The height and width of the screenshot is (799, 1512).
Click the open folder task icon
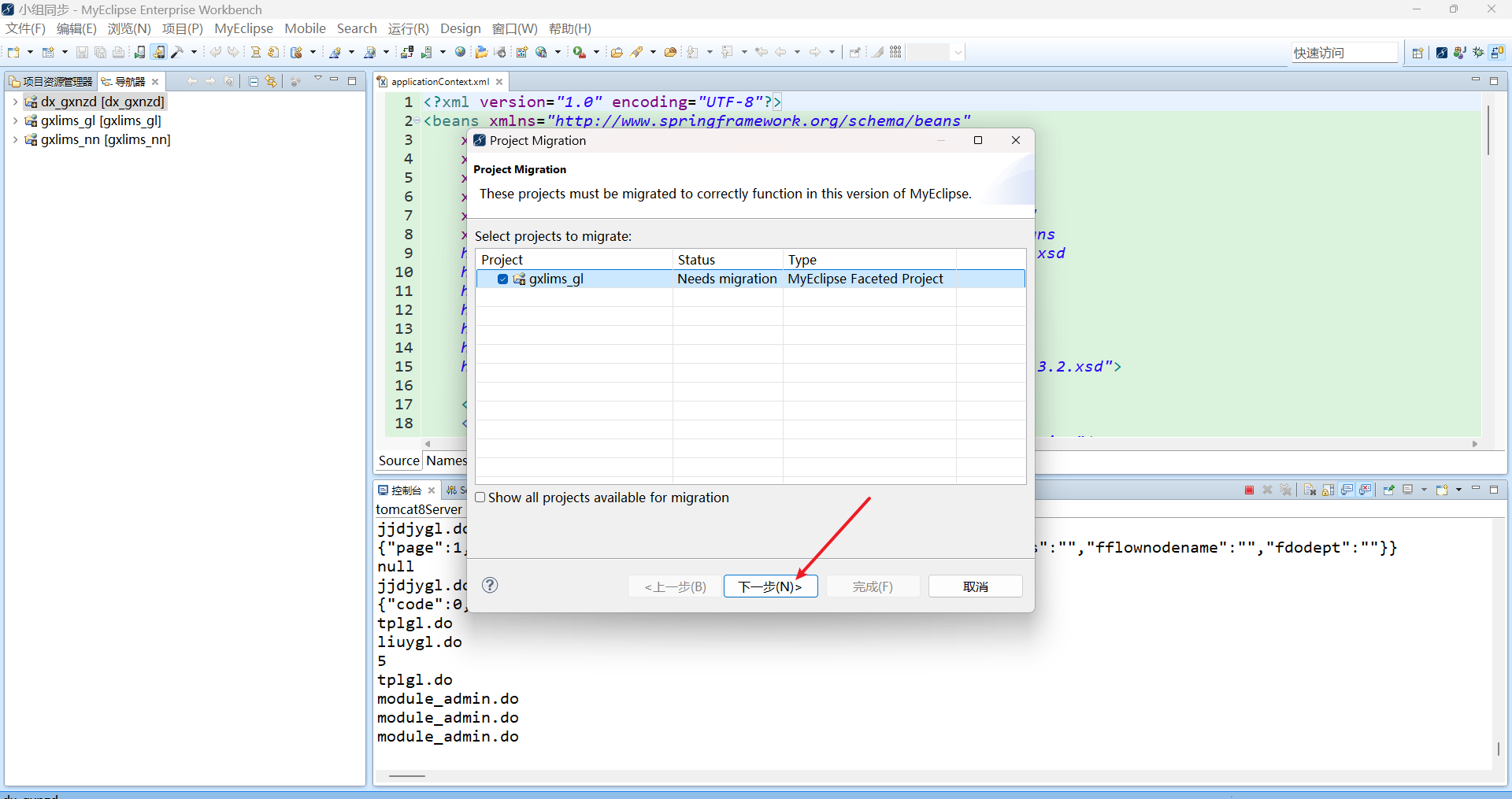pos(617,52)
